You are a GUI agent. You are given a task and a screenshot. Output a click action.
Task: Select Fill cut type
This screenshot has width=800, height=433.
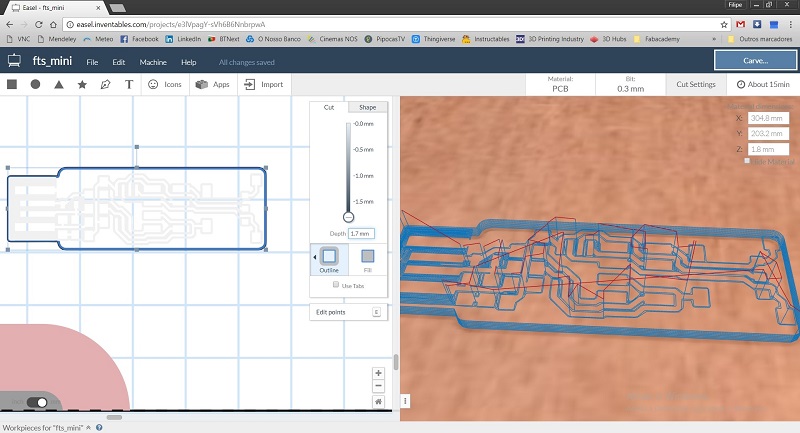pyautogui.click(x=367, y=260)
